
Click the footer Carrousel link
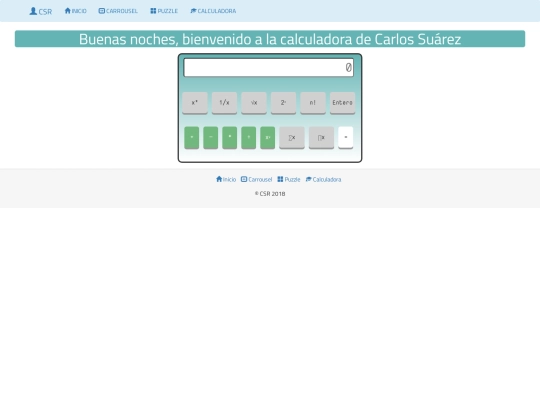tap(257, 179)
